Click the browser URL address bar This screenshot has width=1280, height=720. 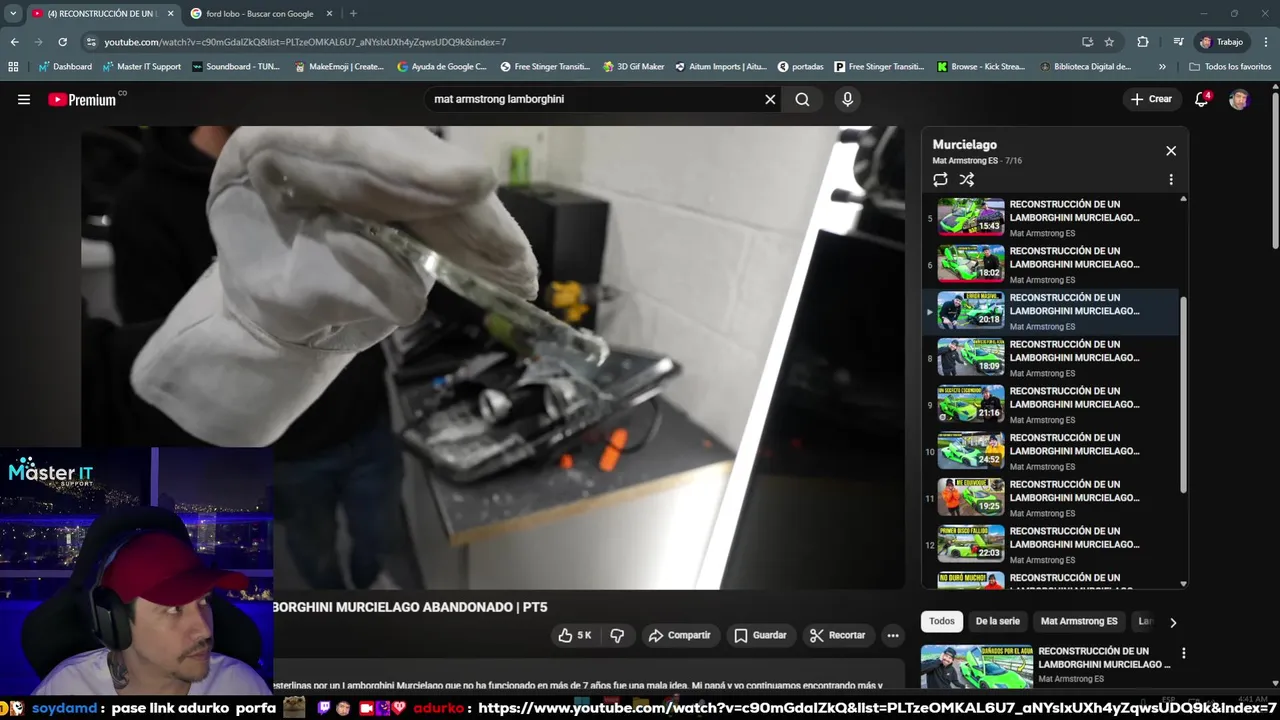580,42
